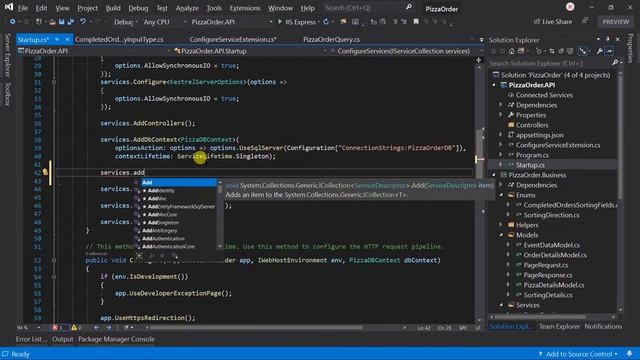Click the Save All toolbar icon
This screenshot has height=360, width=640.
click(x=70, y=22)
